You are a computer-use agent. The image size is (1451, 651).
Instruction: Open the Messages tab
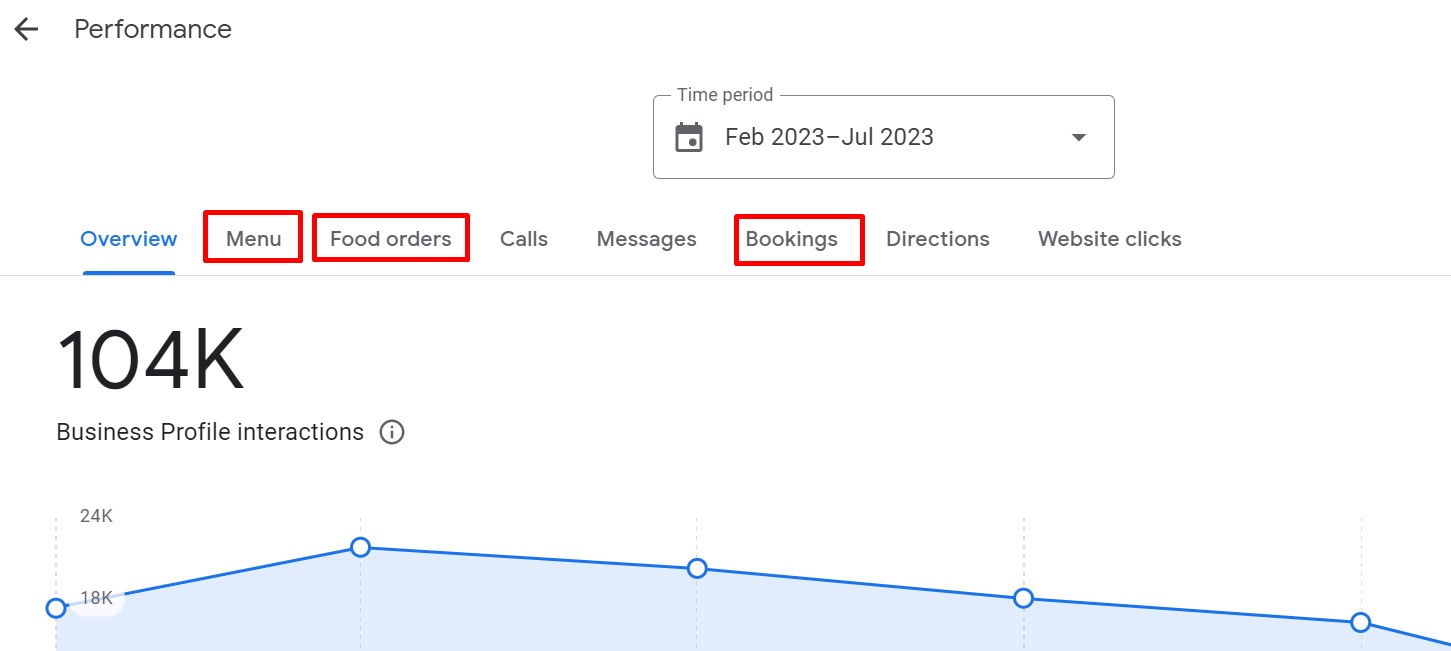click(x=646, y=239)
